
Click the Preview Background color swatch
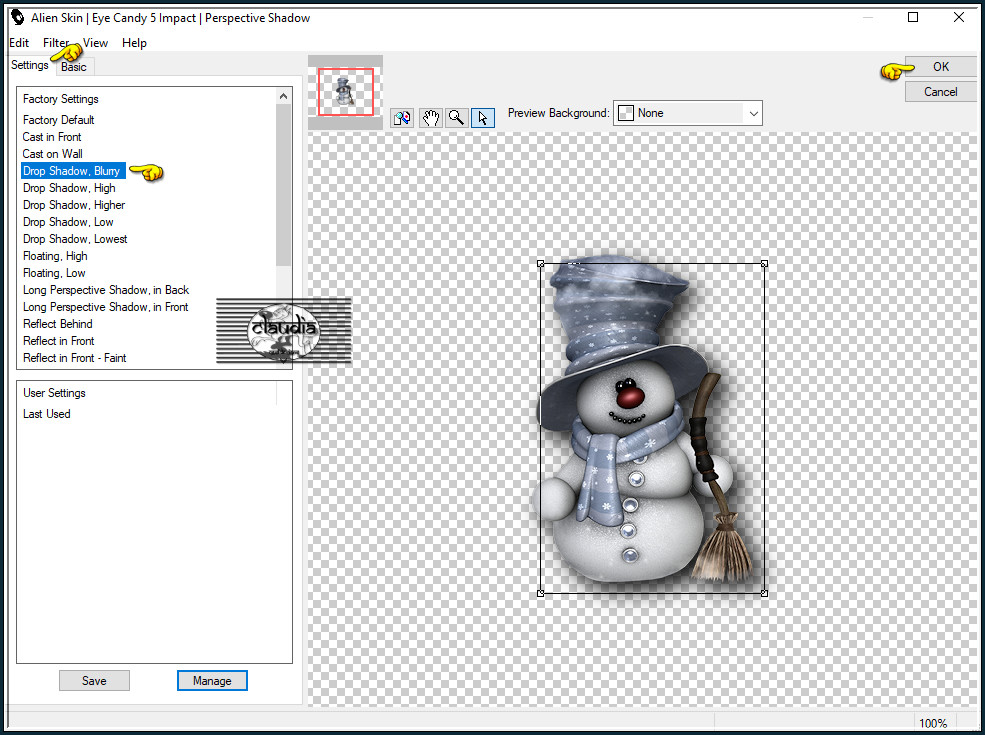coord(626,113)
